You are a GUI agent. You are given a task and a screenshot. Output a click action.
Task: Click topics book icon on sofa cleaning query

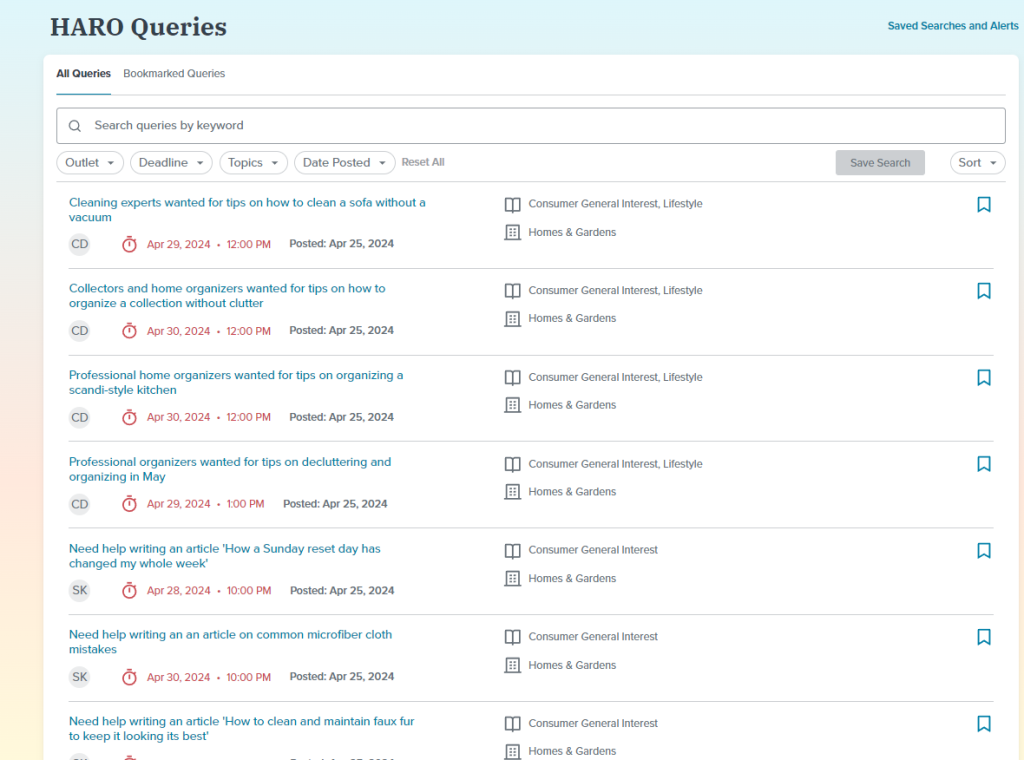tap(513, 204)
